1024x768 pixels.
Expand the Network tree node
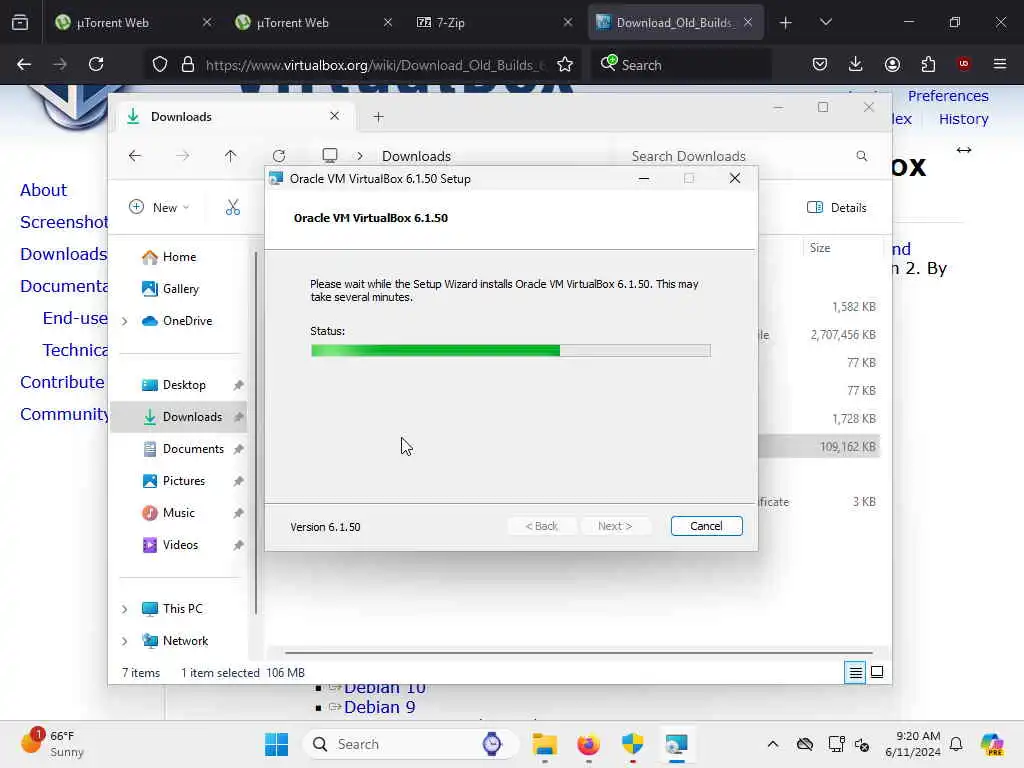pyautogui.click(x=124, y=641)
